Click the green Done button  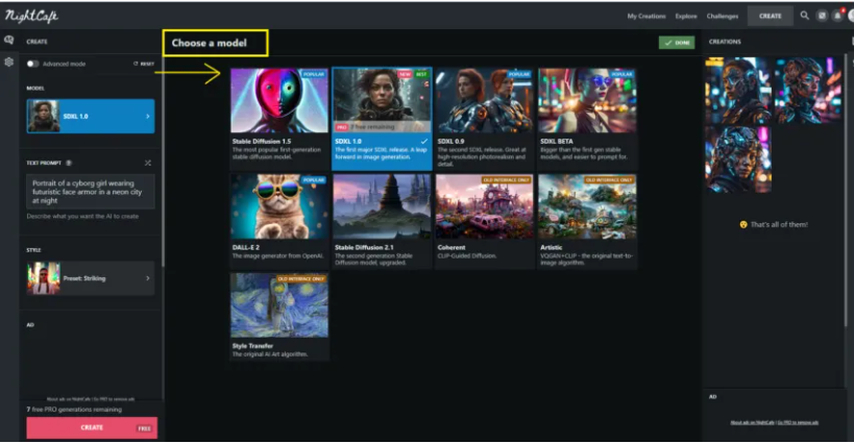click(676, 43)
